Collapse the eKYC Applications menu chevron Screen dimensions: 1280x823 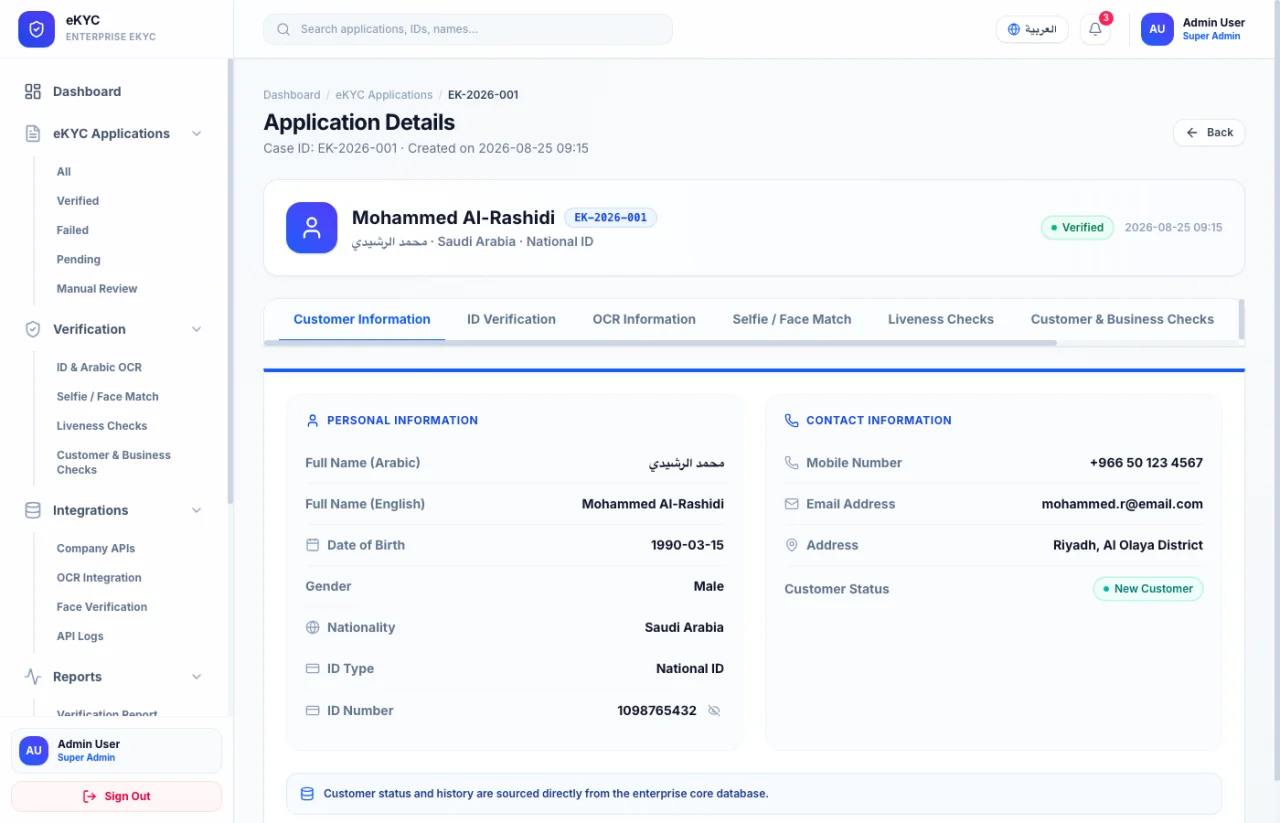[x=196, y=133]
